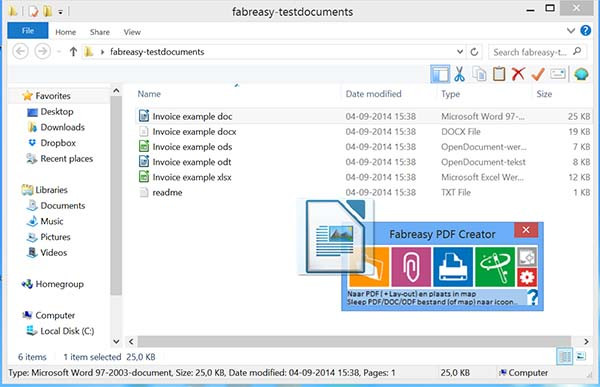The height and width of the screenshot is (387, 600).
Task: Click the Forward navigation arrow
Action: (42, 51)
